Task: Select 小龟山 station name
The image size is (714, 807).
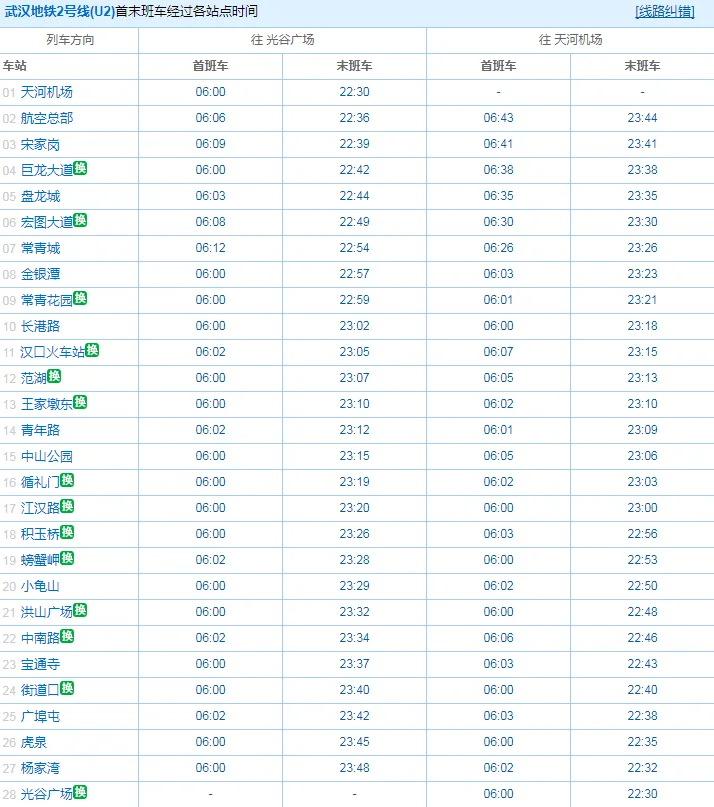Action: (x=41, y=586)
